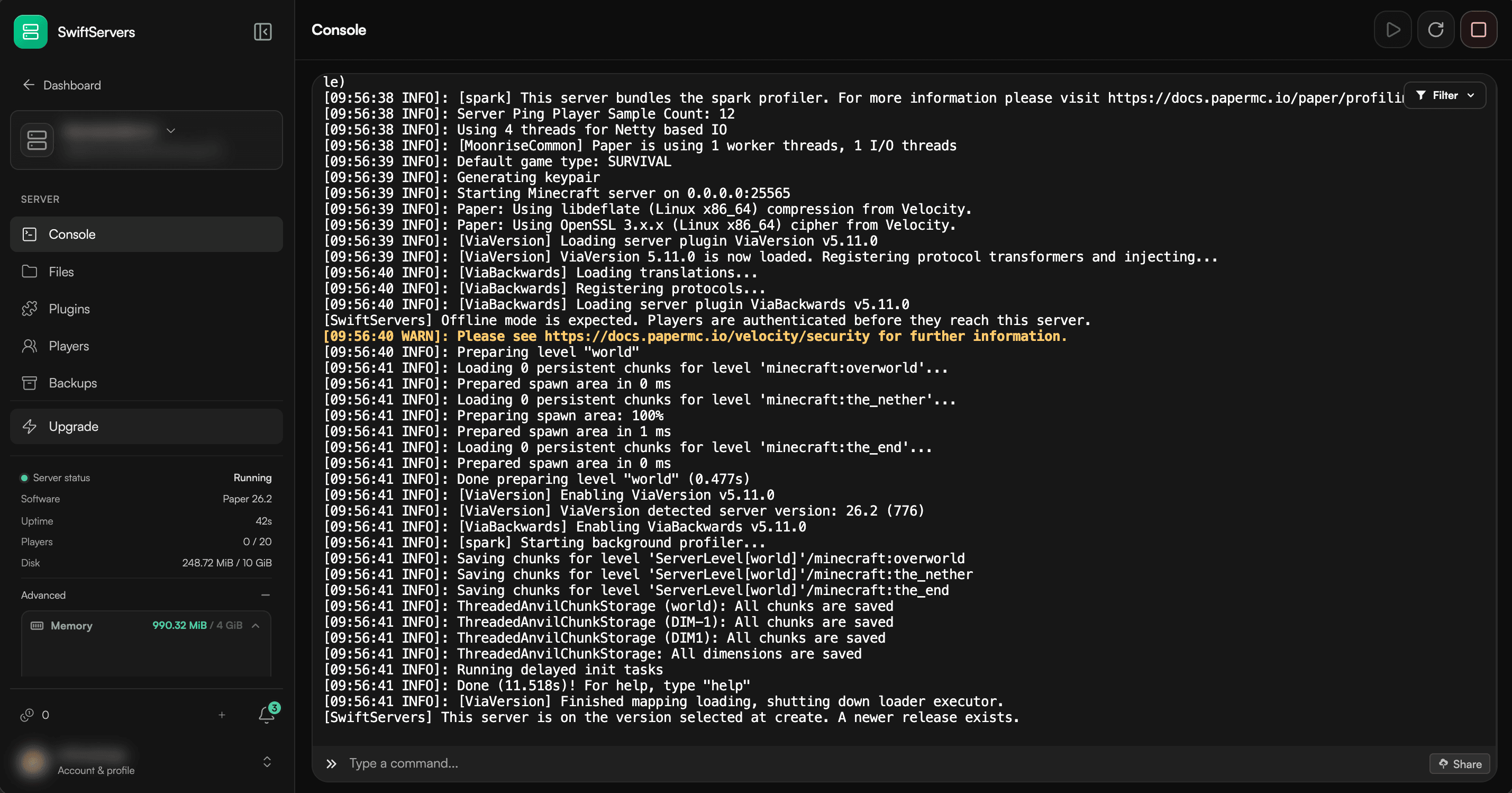1512x793 pixels.
Task: Click the Uptime 42s value
Action: (263, 521)
